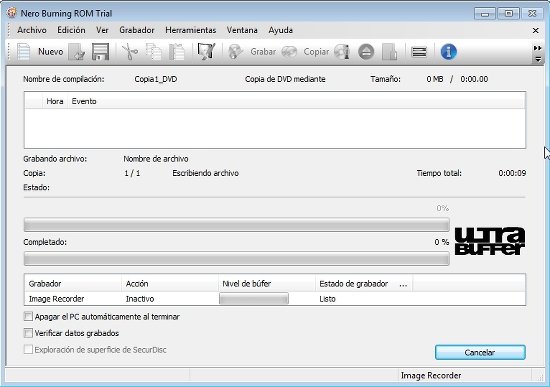This screenshot has width=550, height=387.
Task: Click the Nuevo toolbar label
Action: pos(51,52)
